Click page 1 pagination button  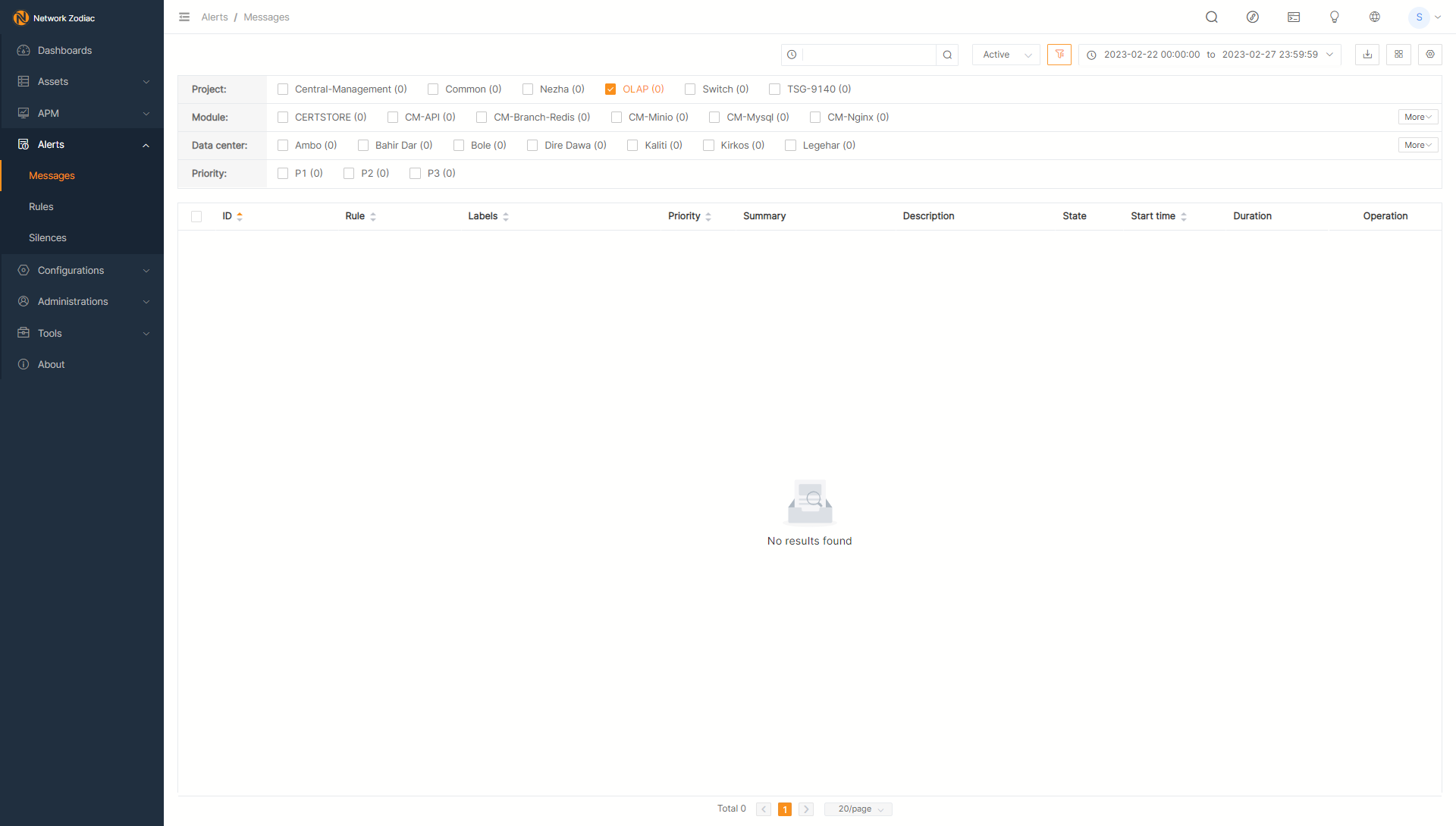[785, 809]
